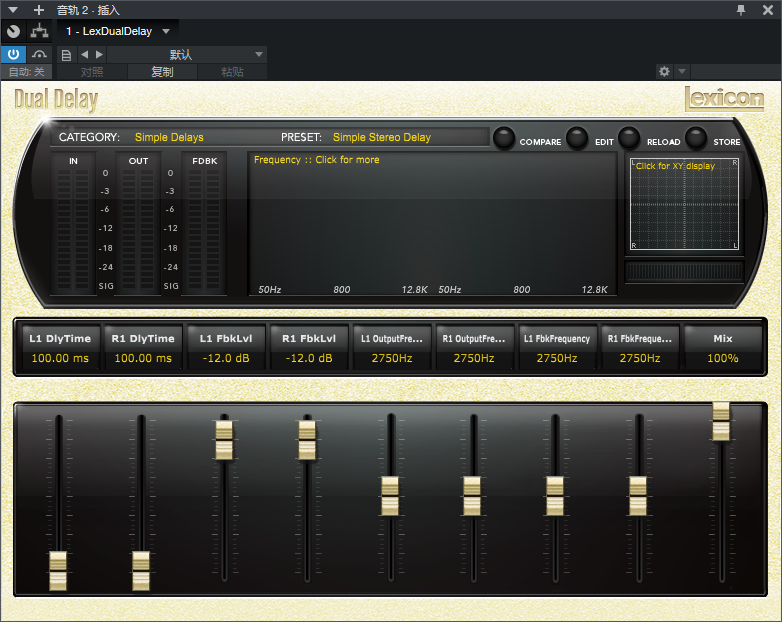The width and height of the screenshot is (782, 622).
Task: Click the RELOAD round button
Action: (x=629, y=138)
